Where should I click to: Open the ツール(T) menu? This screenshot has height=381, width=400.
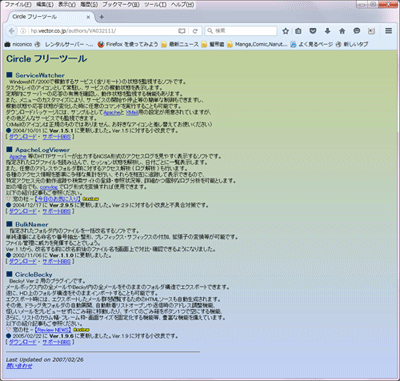tap(155, 5)
